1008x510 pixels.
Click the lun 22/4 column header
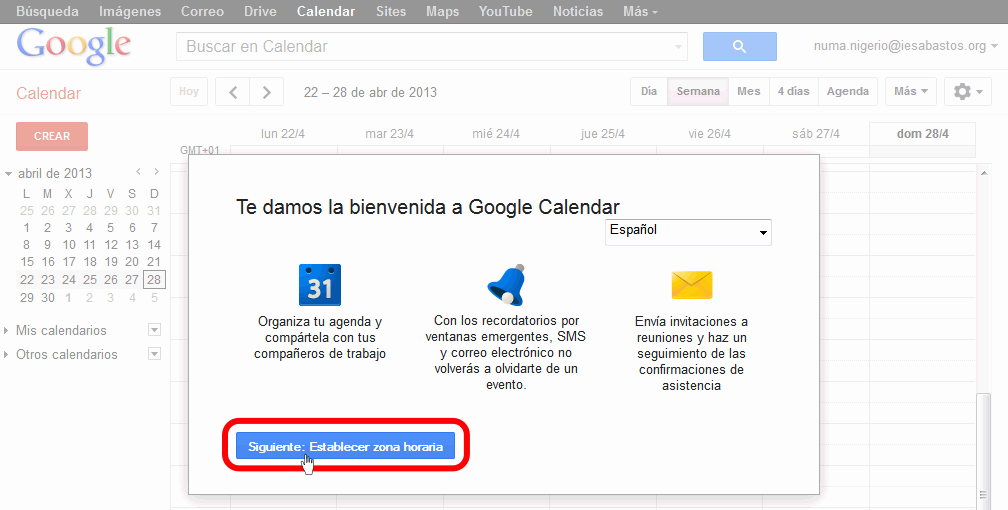pyautogui.click(x=283, y=134)
